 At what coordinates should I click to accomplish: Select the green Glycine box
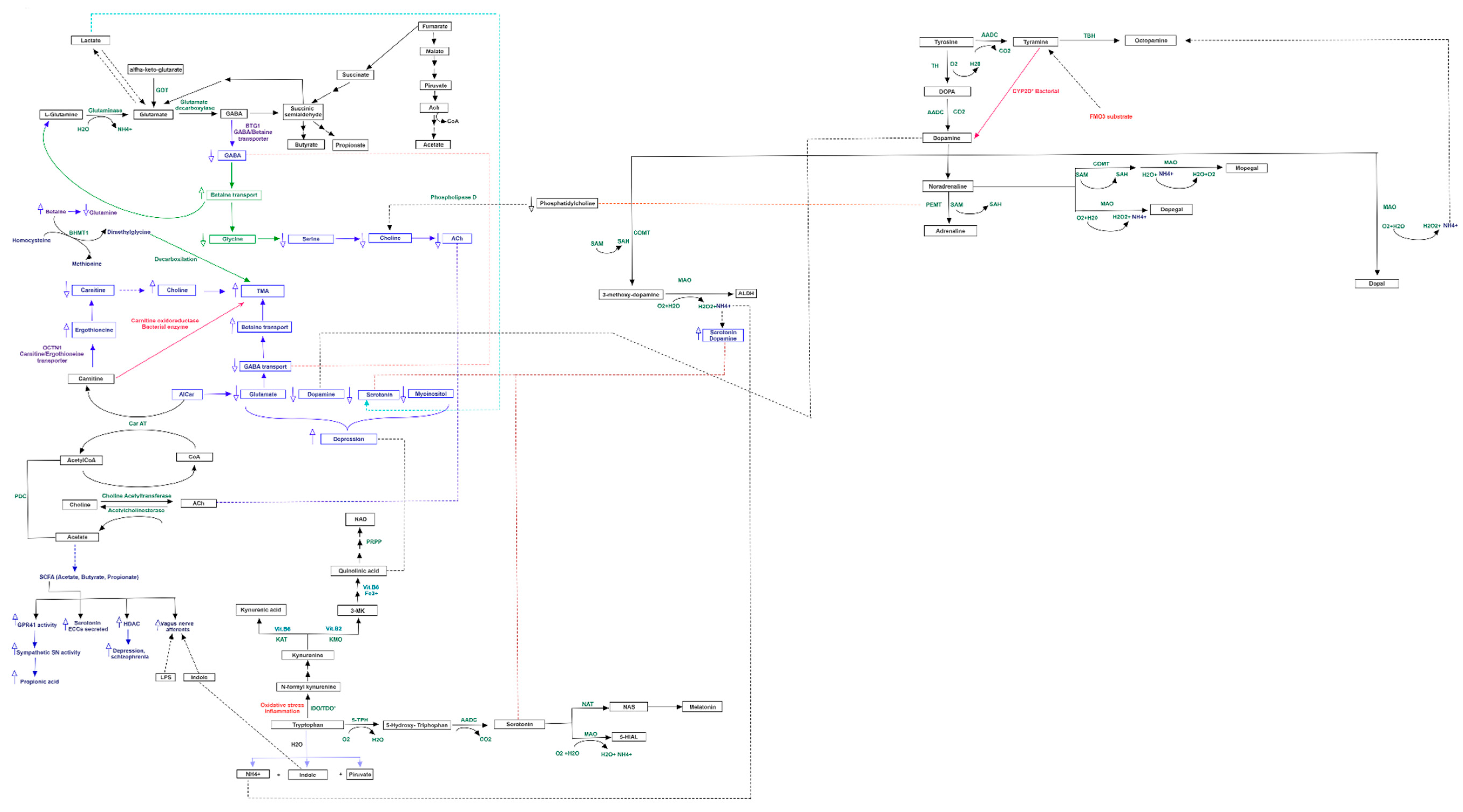pos(232,239)
